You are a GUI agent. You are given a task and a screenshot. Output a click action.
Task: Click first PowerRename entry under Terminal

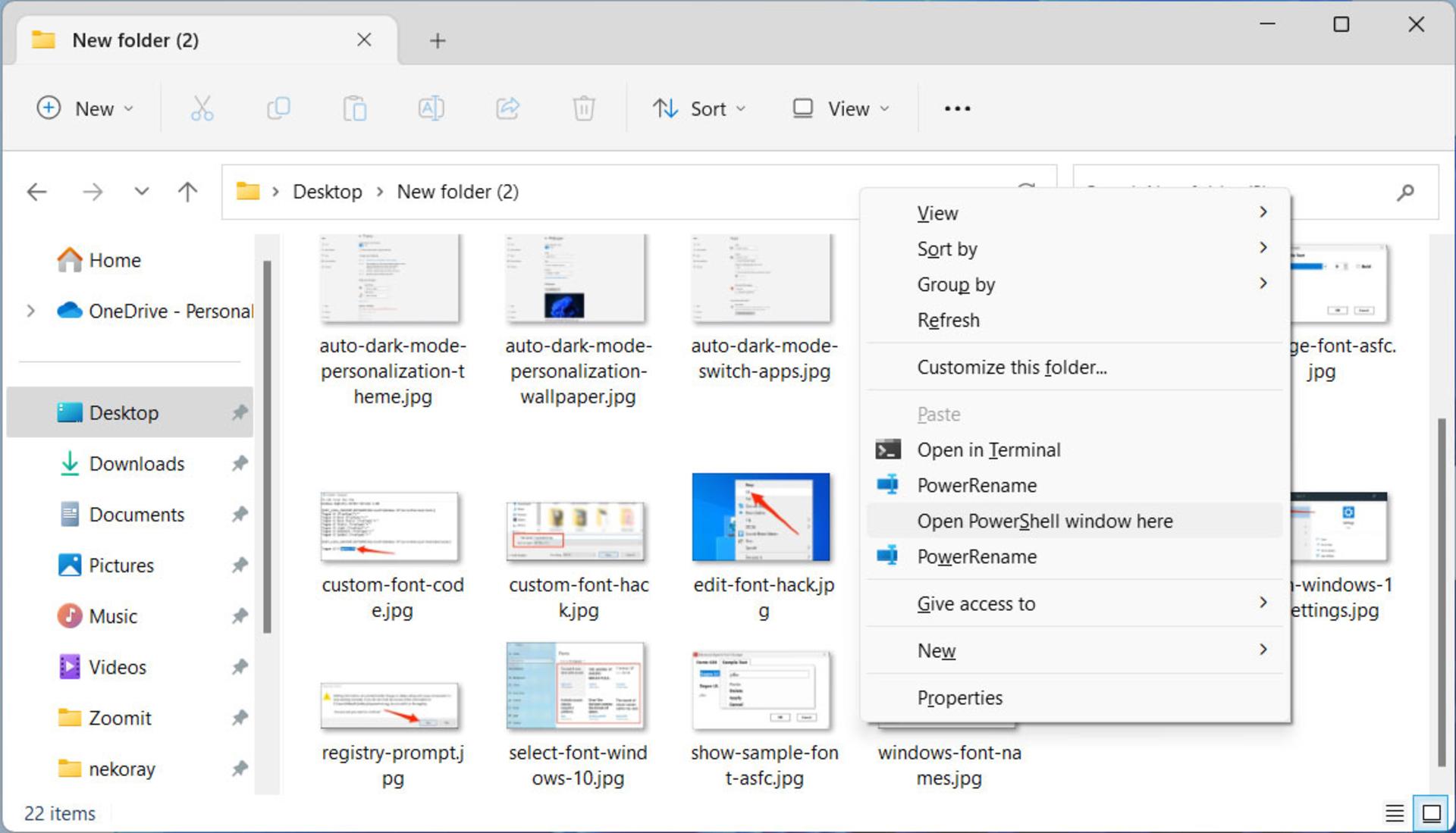[x=1075, y=485]
